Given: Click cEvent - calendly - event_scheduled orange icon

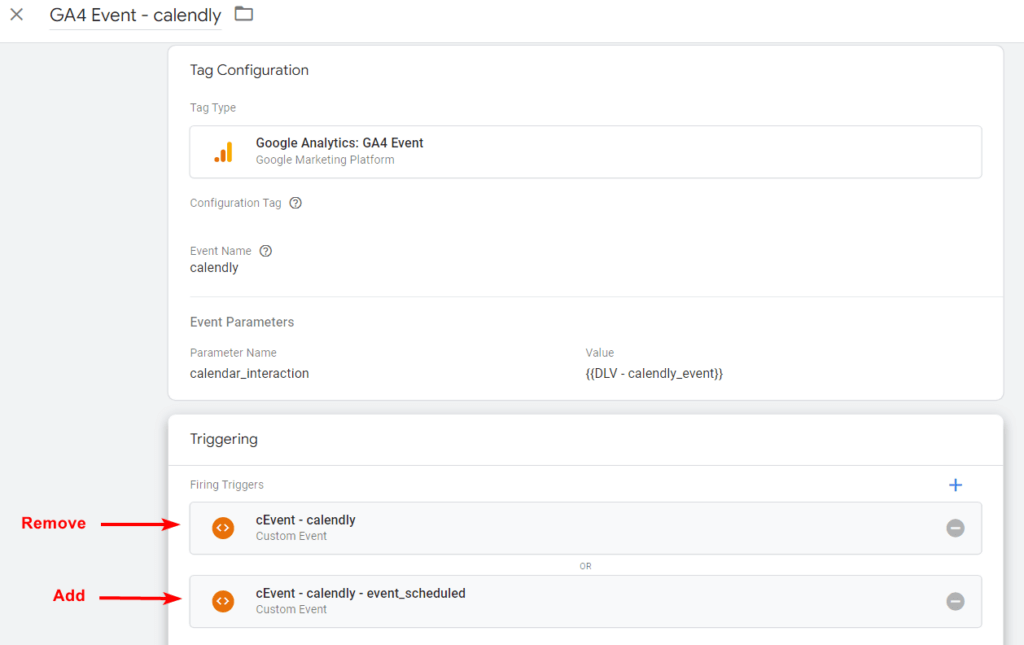Looking at the screenshot, I should point(223,601).
